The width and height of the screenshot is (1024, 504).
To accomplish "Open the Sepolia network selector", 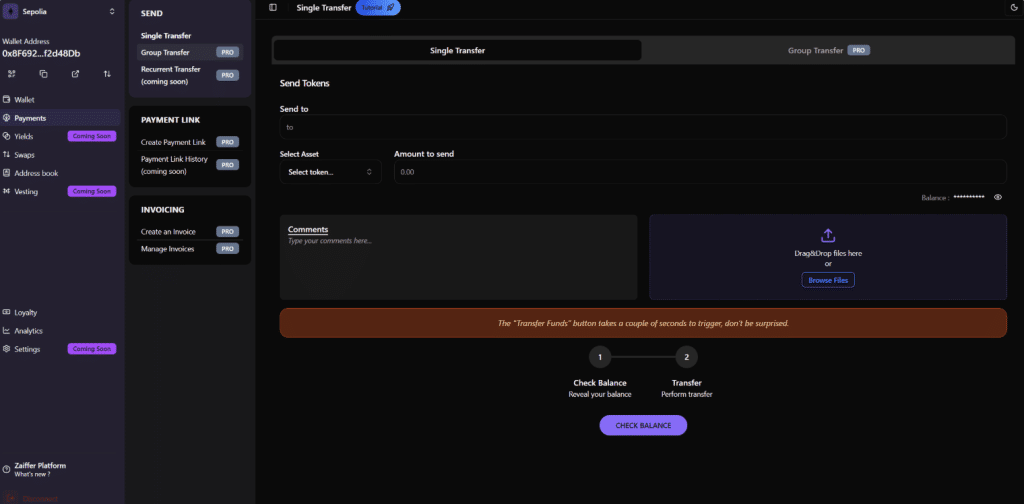I will coord(61,11).
